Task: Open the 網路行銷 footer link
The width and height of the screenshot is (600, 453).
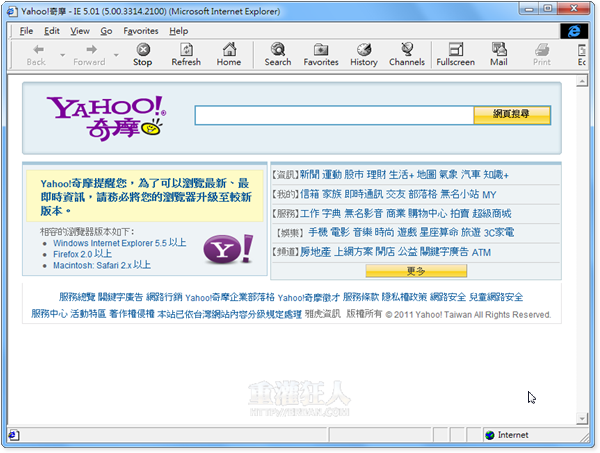Action: tap(164, 297)
